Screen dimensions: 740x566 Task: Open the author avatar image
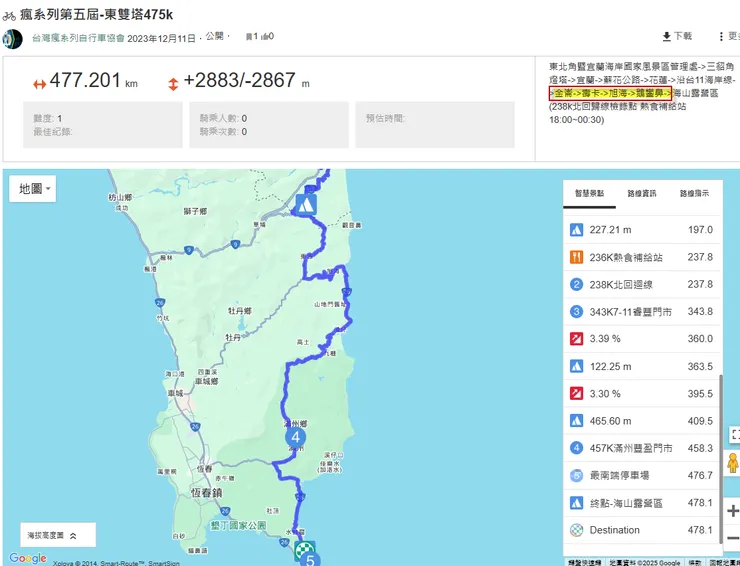(12, 39)
